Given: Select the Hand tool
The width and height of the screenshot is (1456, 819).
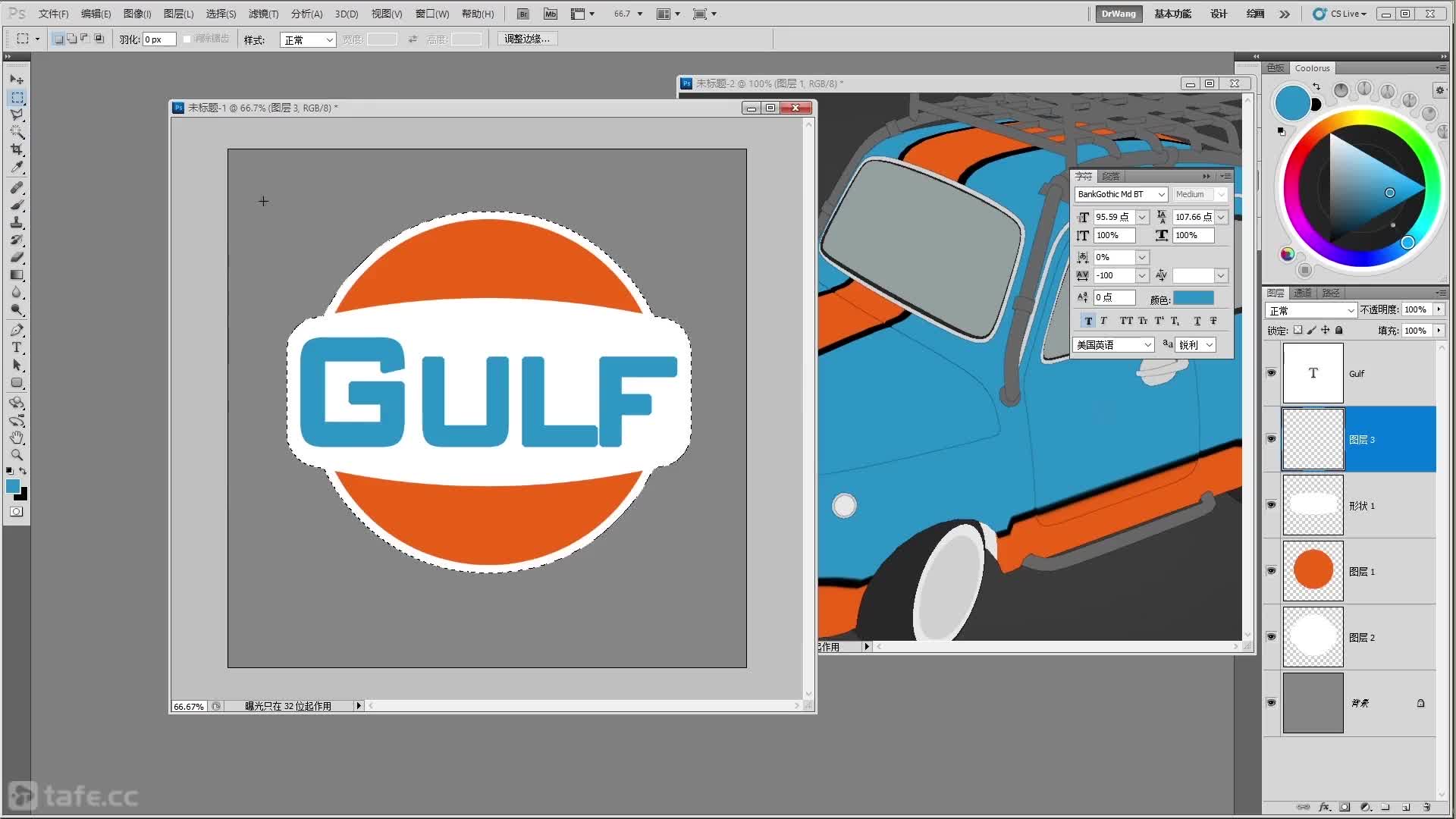Looking at the screenshot, I should [x=17, y=438].
